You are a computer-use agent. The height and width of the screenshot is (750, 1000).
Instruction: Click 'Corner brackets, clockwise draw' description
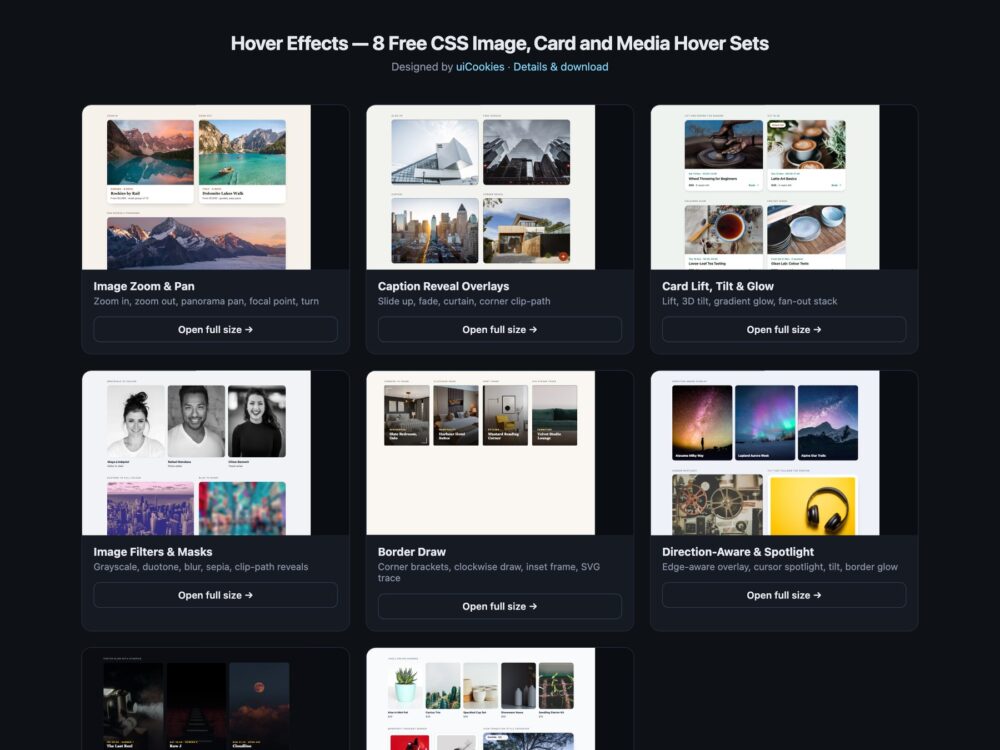[x=489, y=572]
